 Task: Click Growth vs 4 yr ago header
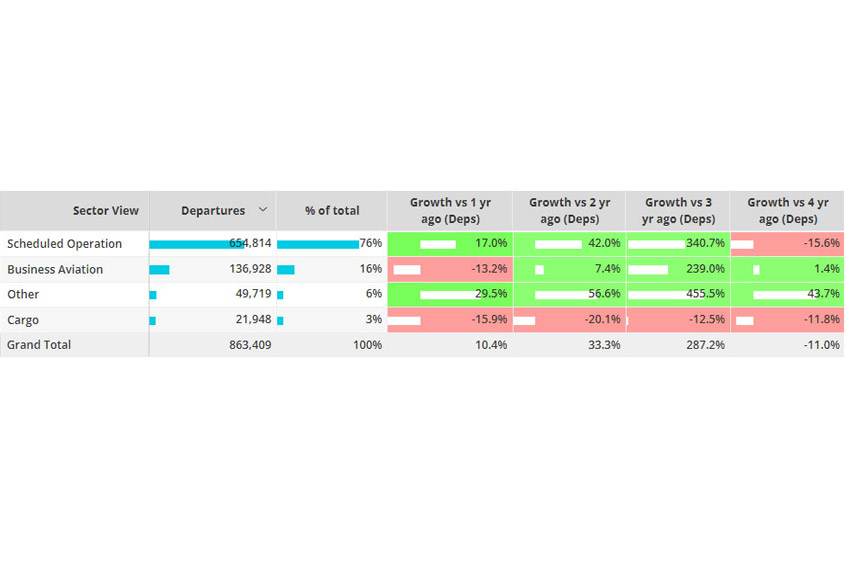click(787, 211)
